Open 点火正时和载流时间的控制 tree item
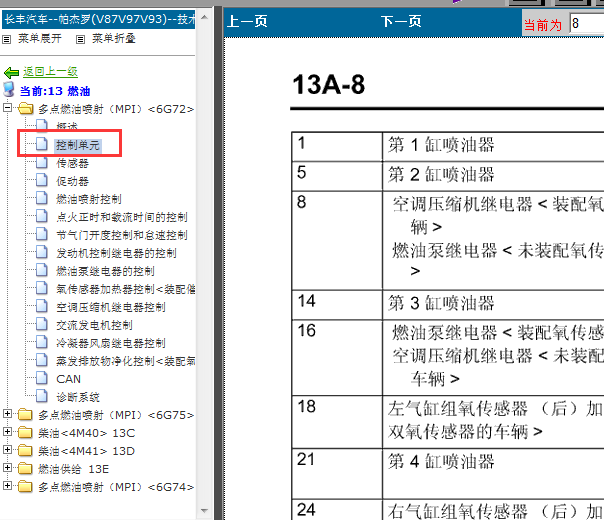 point(122,217)
